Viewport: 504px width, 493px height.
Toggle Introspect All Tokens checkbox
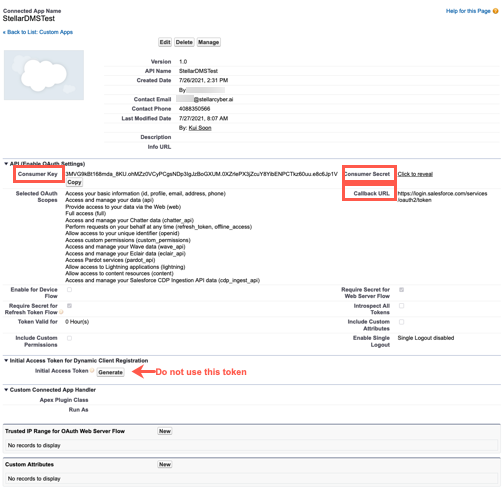click(402, 306)
